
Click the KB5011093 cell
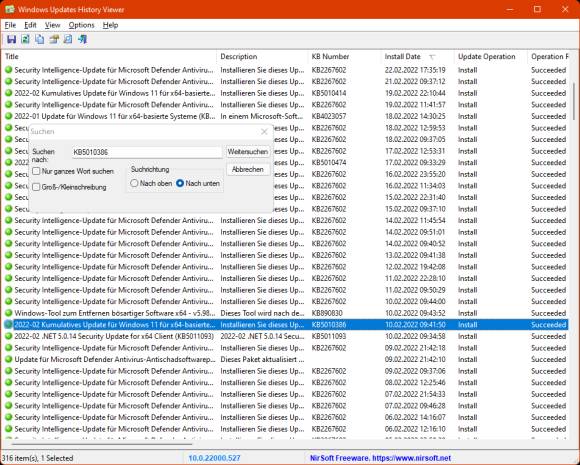pyautogui.click(x=329, y=336)
